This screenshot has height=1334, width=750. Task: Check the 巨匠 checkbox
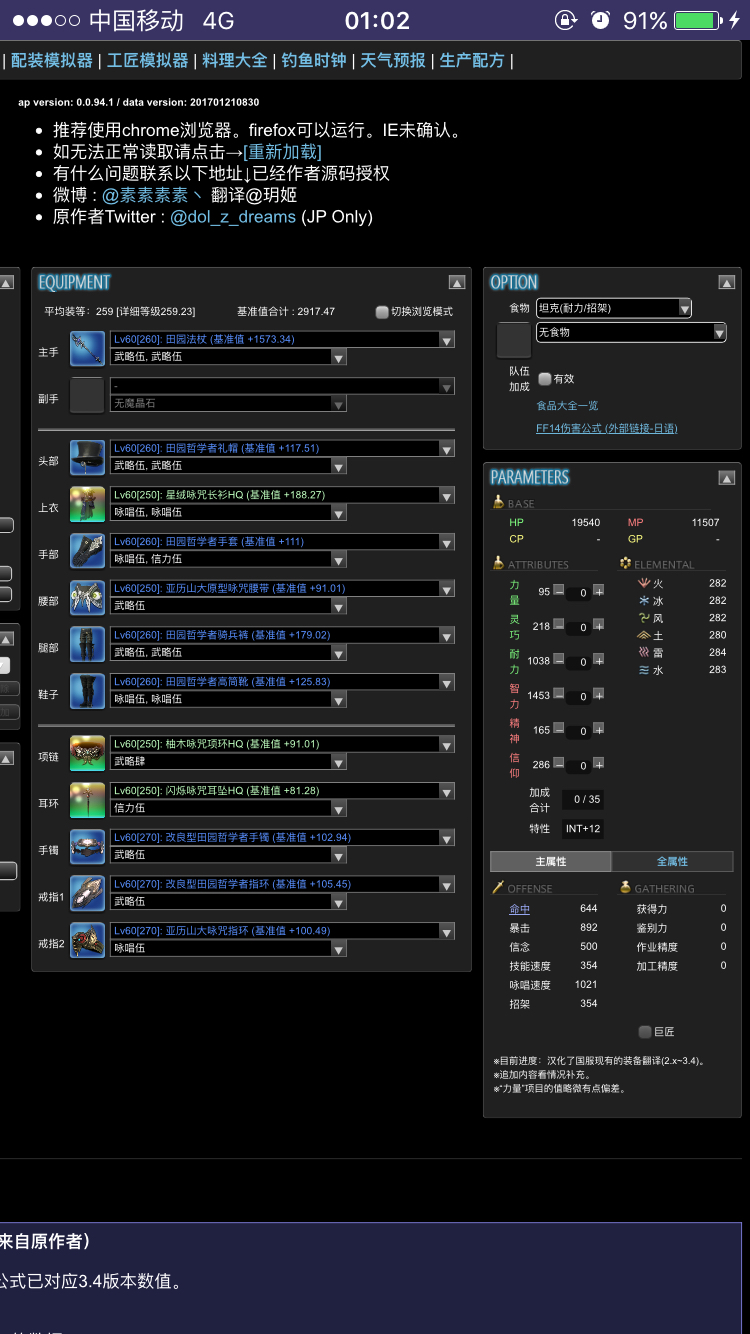point(645,1032)
